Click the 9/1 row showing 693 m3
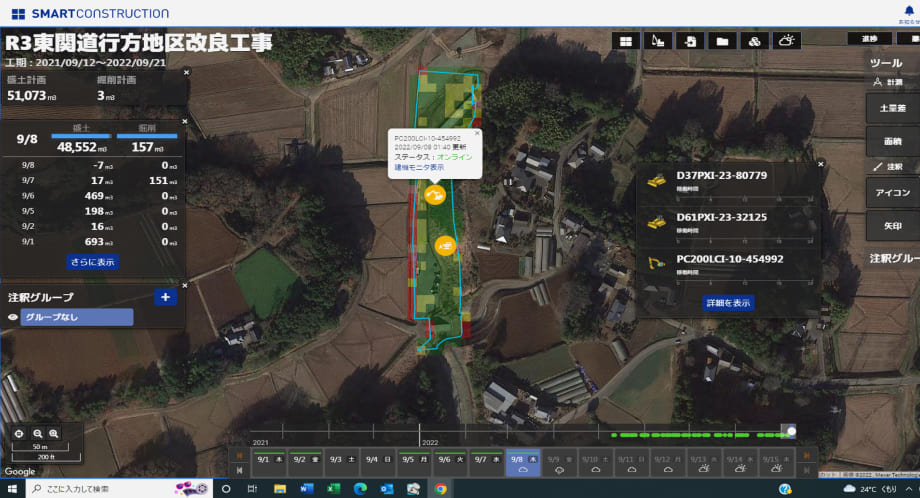This screenshot has width=920, height=498. 94,242
